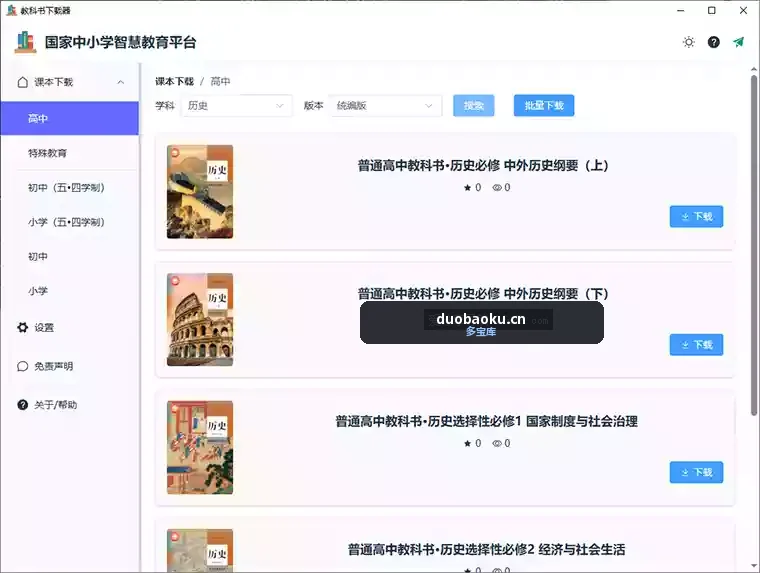Open the help question mark icon in header
This screenshot has height=573, width=760.
[x=713, y=42]
